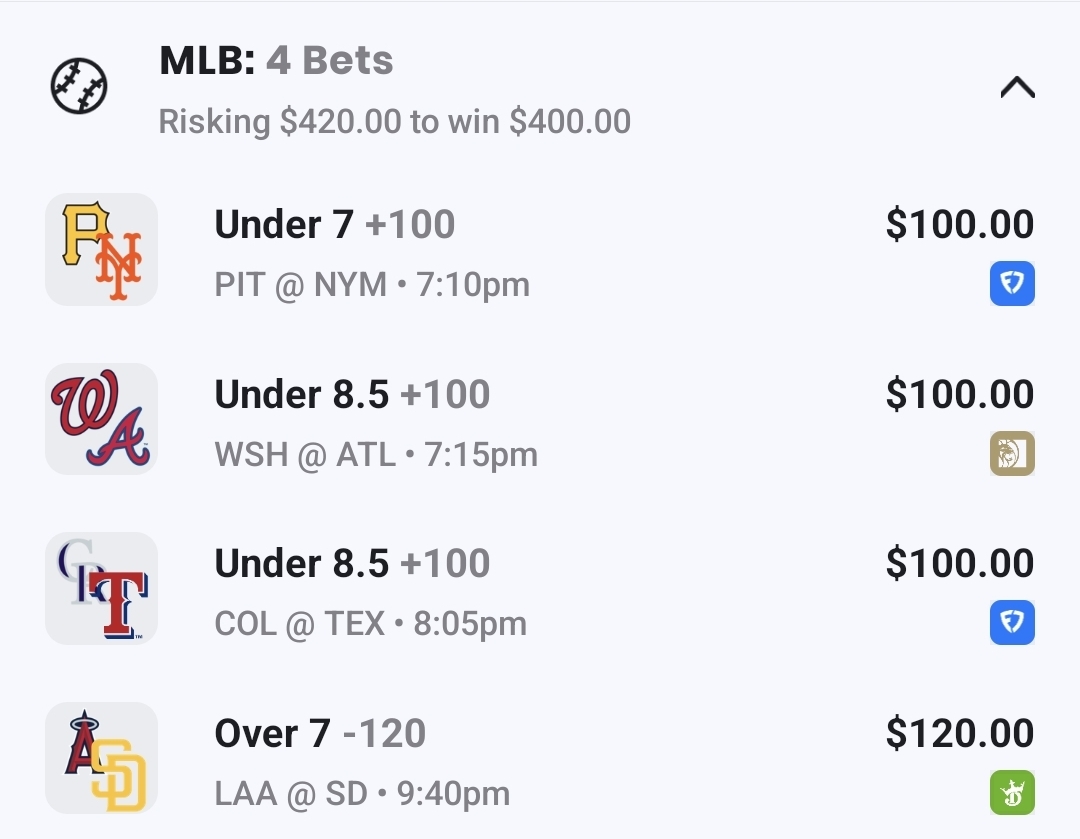Image resolution: width=1080 pixels, height=839 pixels.
Task: Open PIT @ NYM 7:10pm game details
Action: [x=372, y=285]
